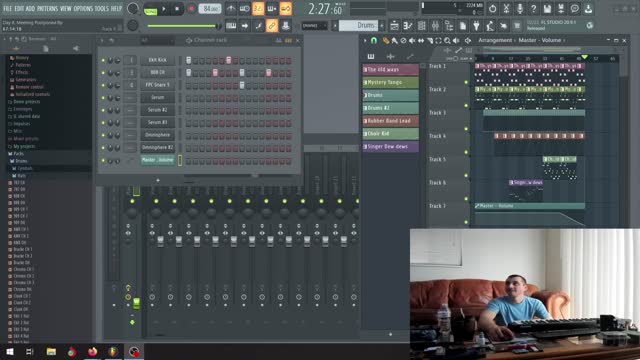Expand Demo projects folder in Browser
Screen dimensions: 640x360
(x=24, y=102)
